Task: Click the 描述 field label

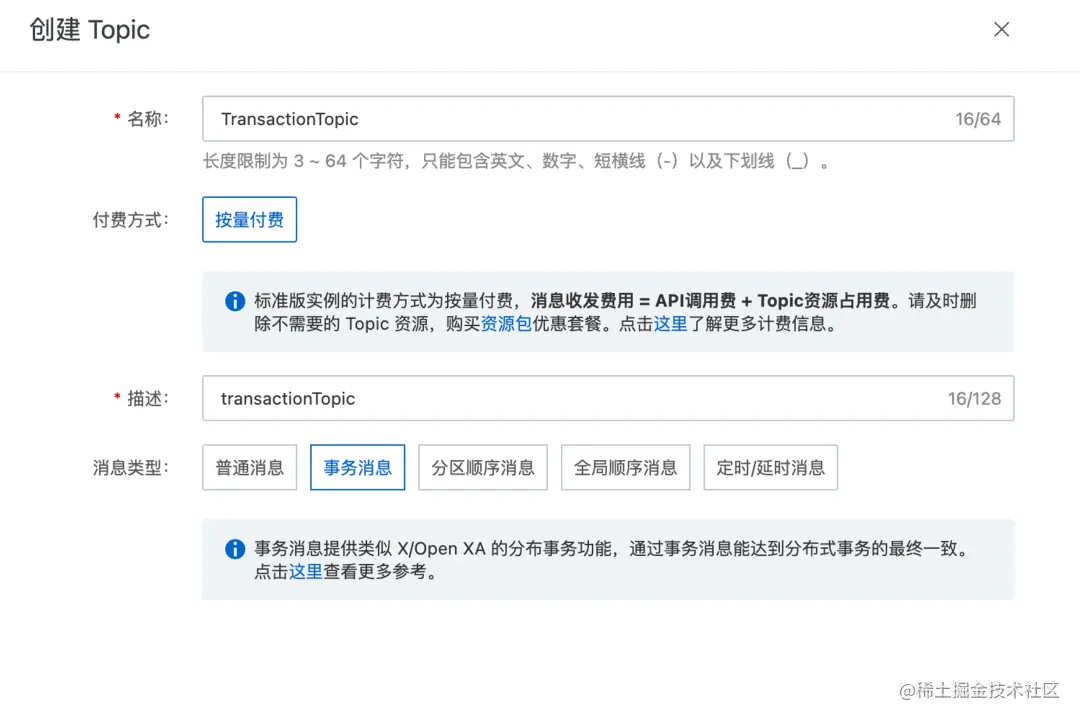Action: [x=147, y=398]
